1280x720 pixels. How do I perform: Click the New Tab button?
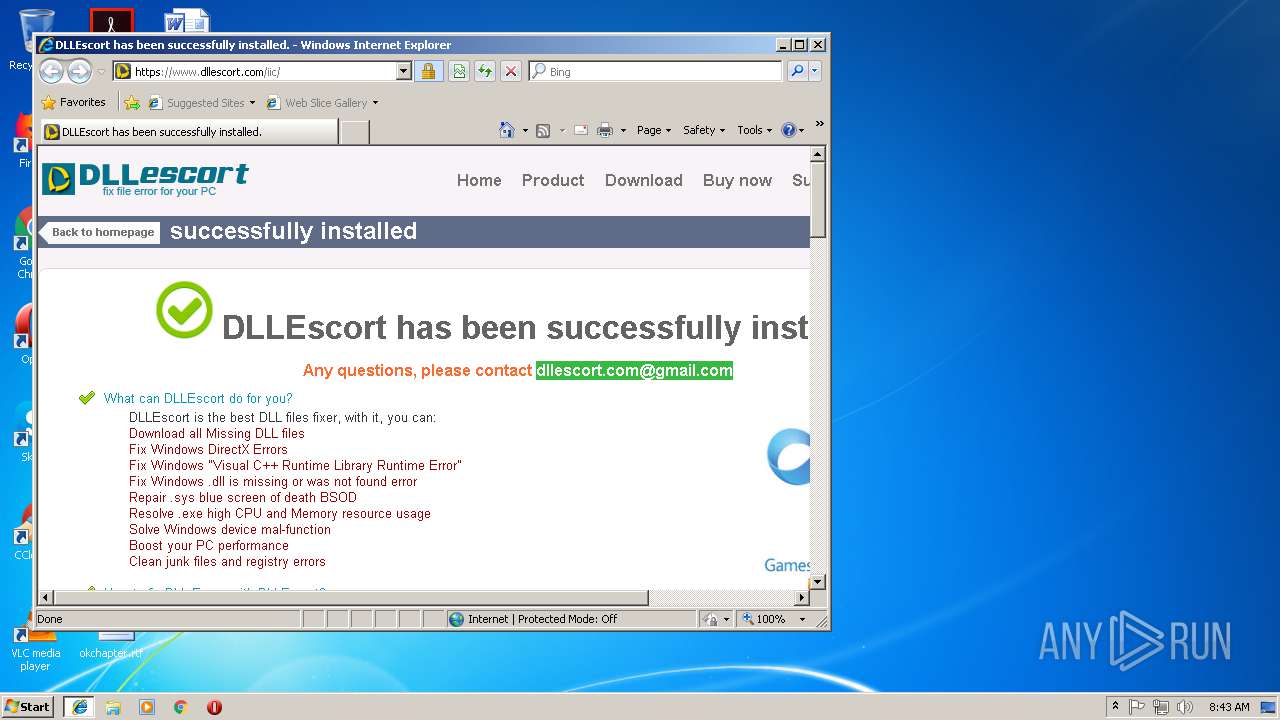[354, 131]
